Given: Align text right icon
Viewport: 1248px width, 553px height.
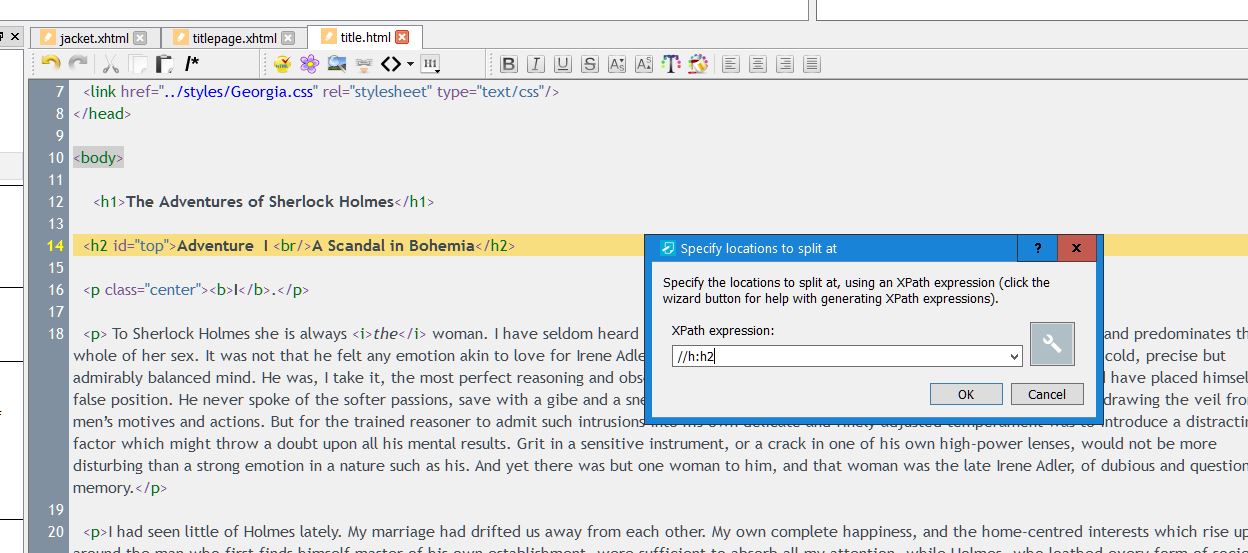Looking at the screenshot, I should (x=785, y=64).
